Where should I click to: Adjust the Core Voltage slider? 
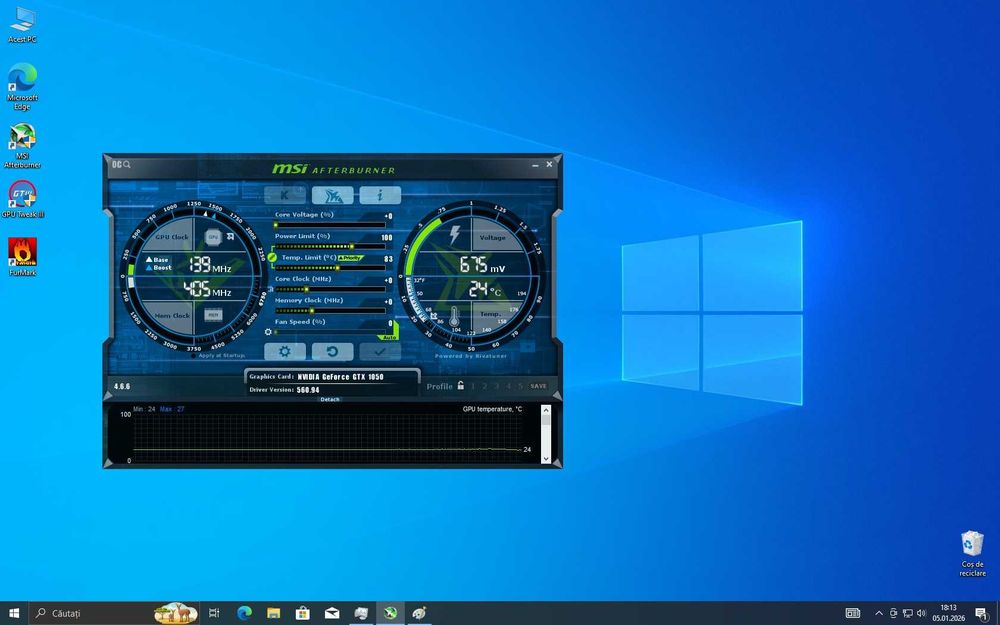(x=330, y=225)
